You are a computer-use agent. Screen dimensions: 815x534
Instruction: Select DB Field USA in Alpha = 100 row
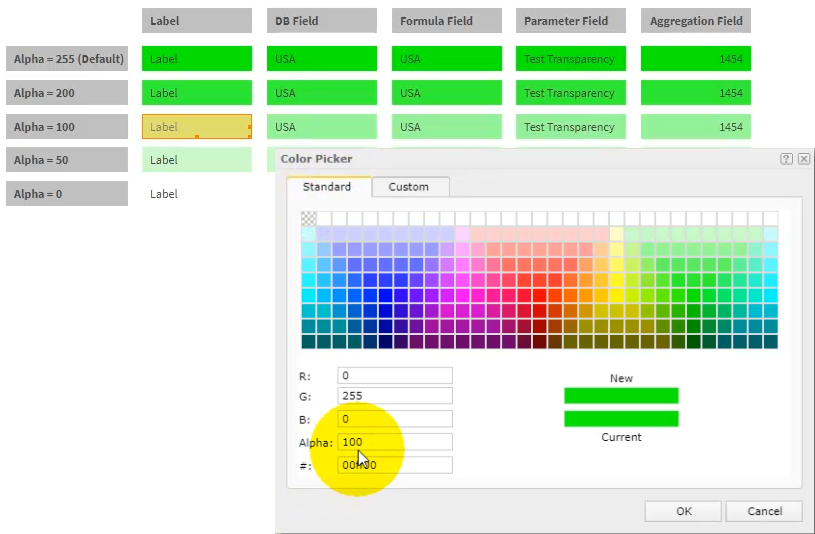tap(322, 127)
